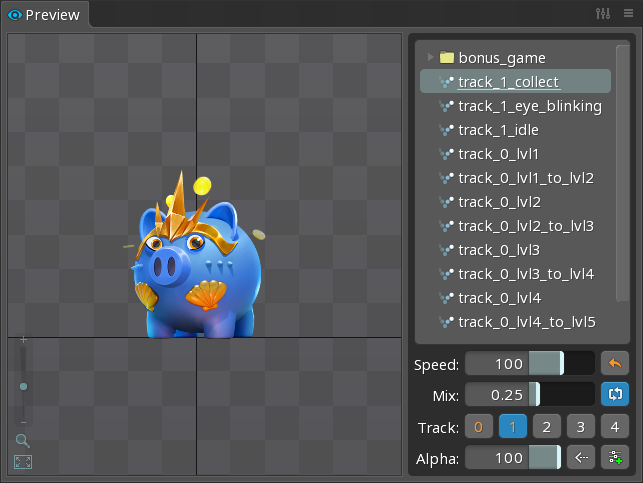Select track 0 button
This screenshot has width=643, height=483.
(x=478, y=427)
